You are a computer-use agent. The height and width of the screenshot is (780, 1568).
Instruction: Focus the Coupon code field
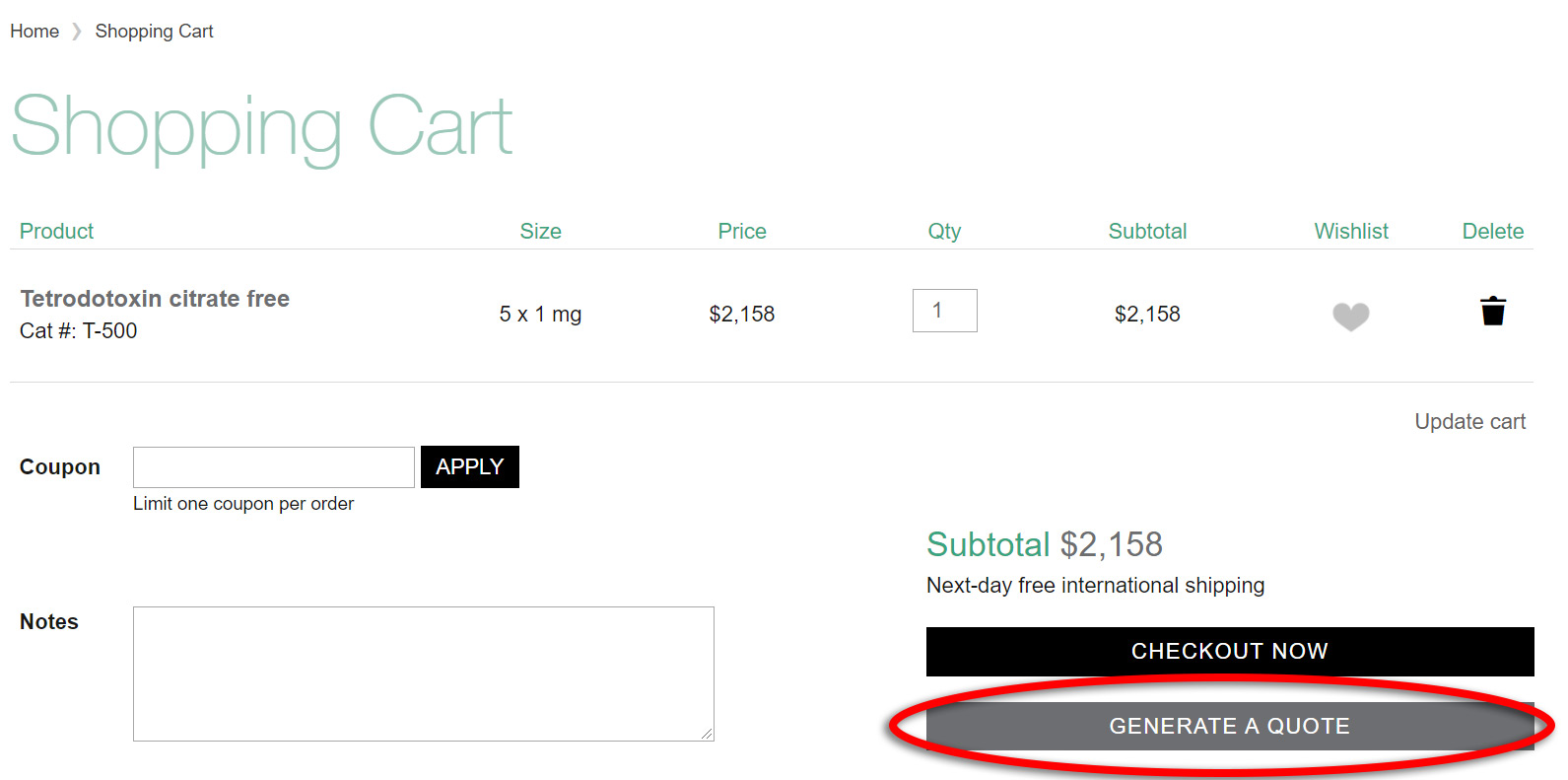pyautogui.click(x=273, y=467)
